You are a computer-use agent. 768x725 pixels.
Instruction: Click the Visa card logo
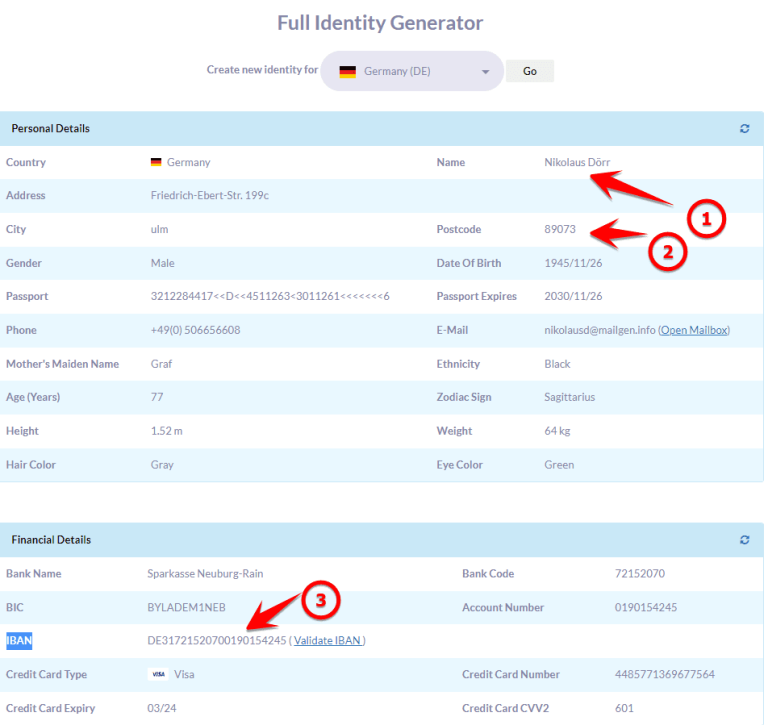(158, 675)
